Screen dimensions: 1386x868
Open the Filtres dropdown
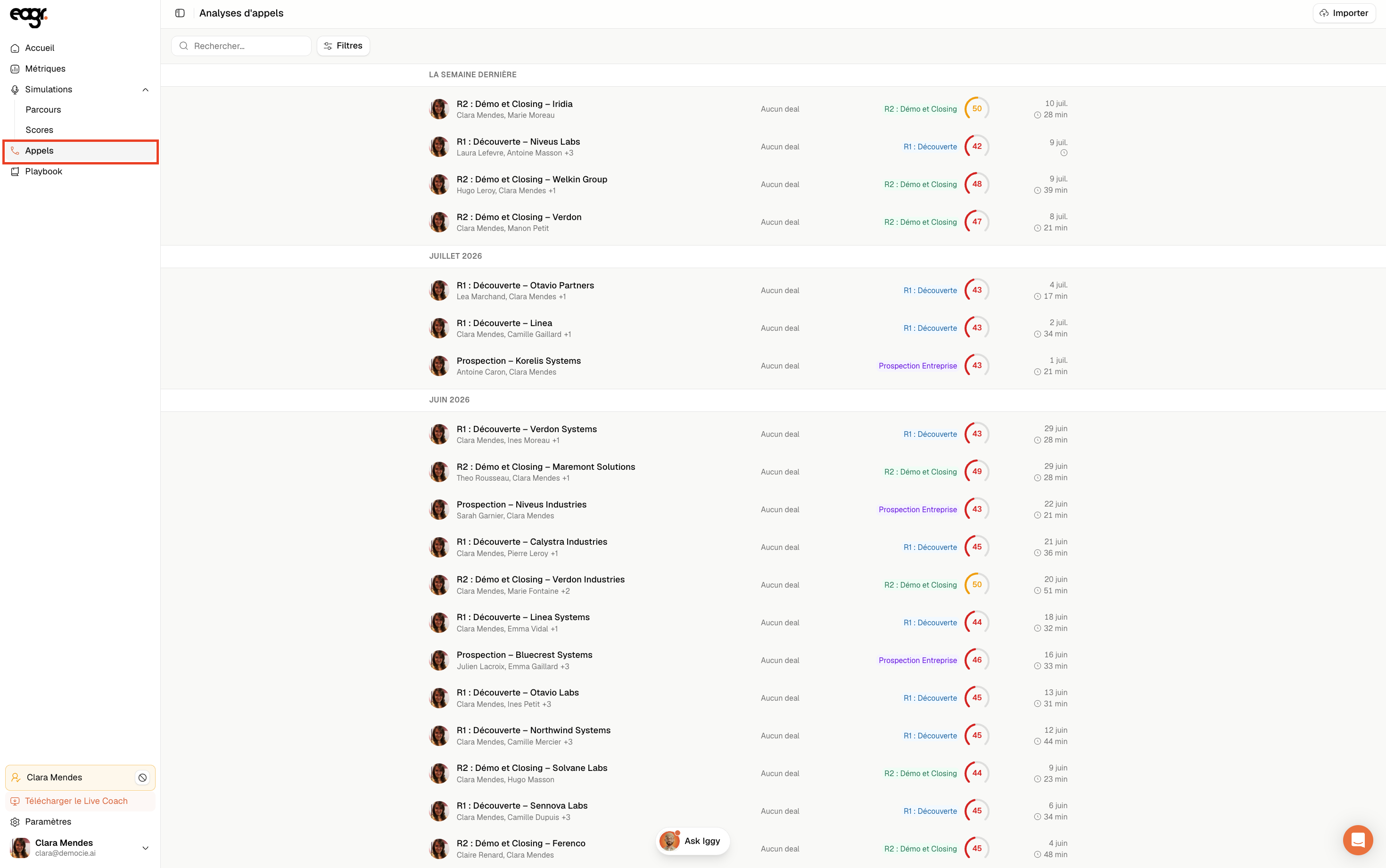click(343, 46)
